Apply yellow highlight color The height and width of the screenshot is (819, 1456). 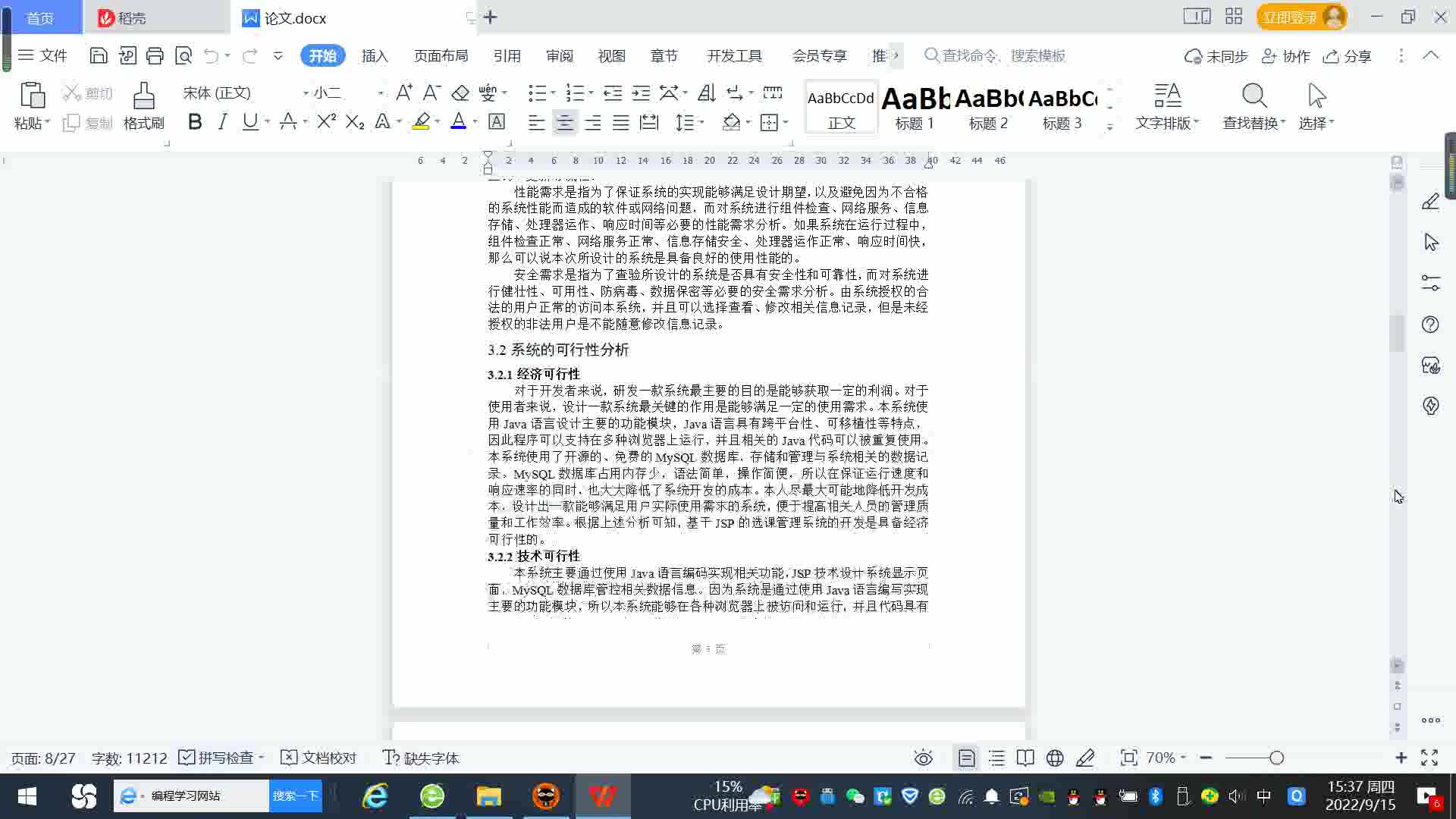tap(421, 121)
